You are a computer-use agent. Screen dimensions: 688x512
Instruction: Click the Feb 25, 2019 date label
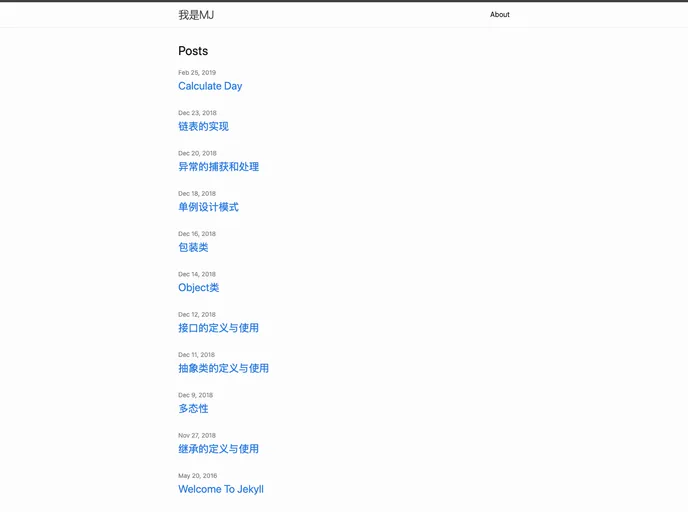[197, 73]
